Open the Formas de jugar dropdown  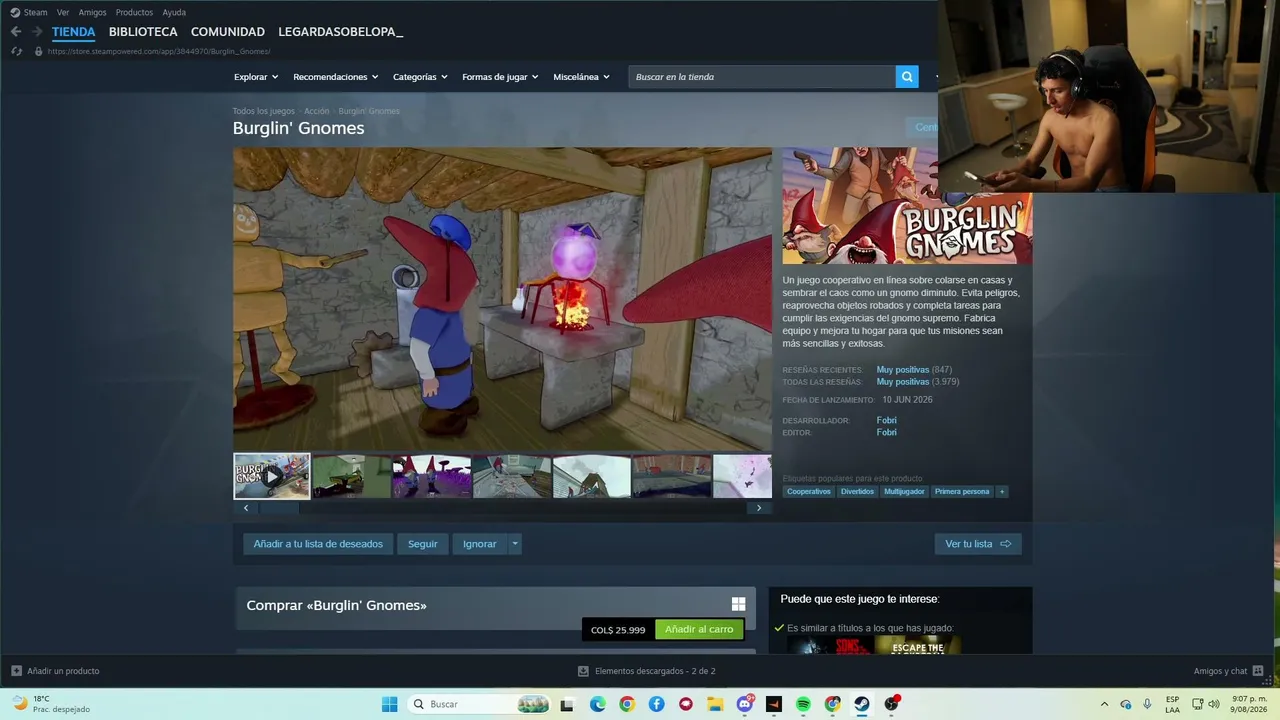(x=500, y=77)
